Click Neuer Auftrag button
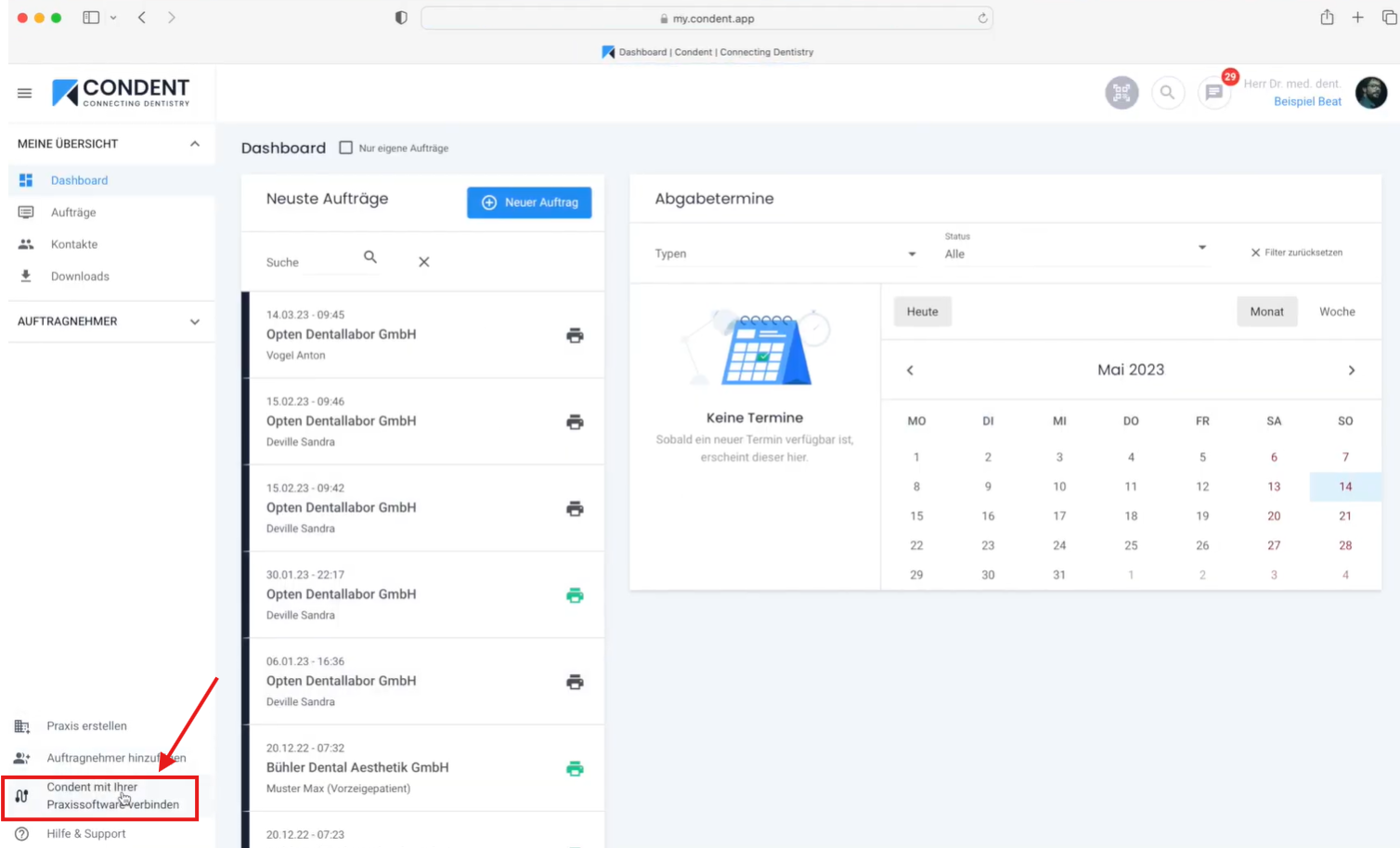 pyautogui.click(x=529, y=202)
